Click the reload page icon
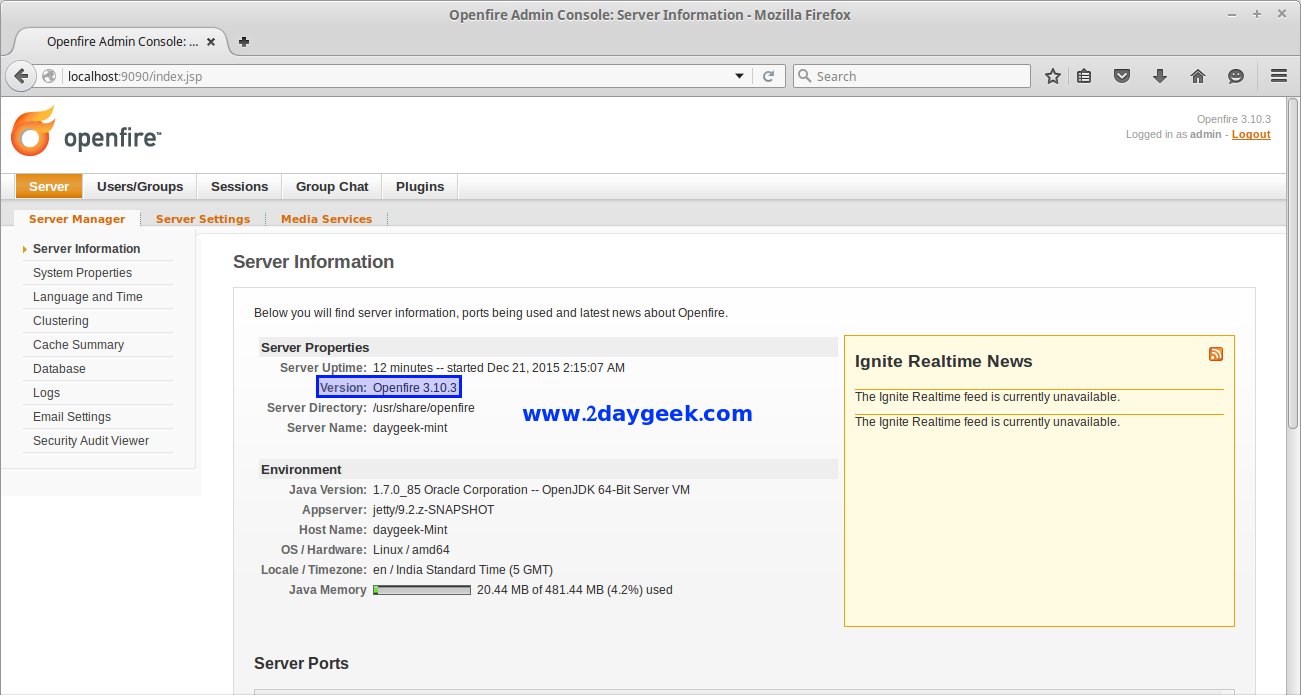This screenshot has height=695, width=1301. [768, 76]
